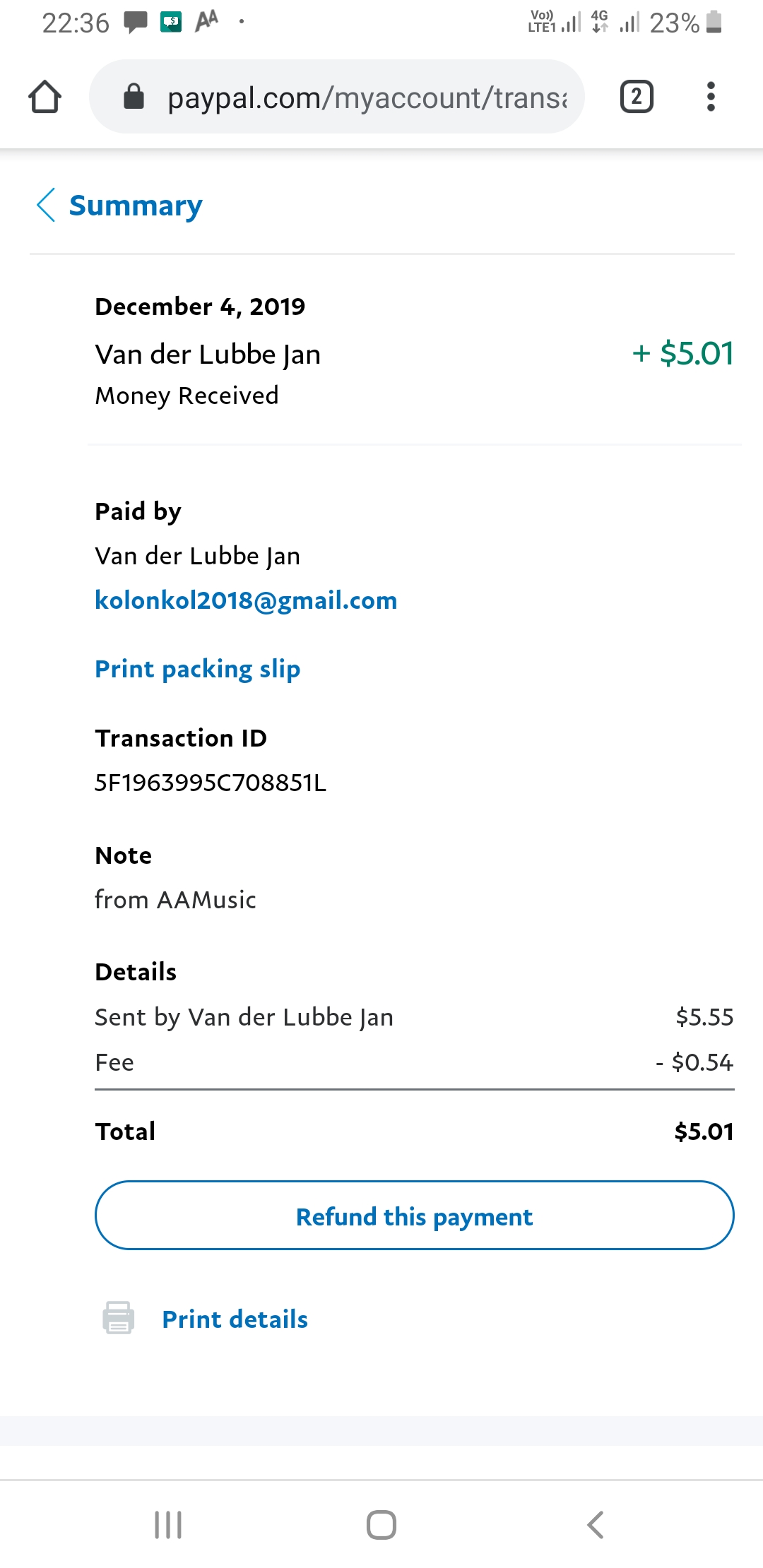
Task: Tap the Android back navigation button
Action: click(595, 1525)
